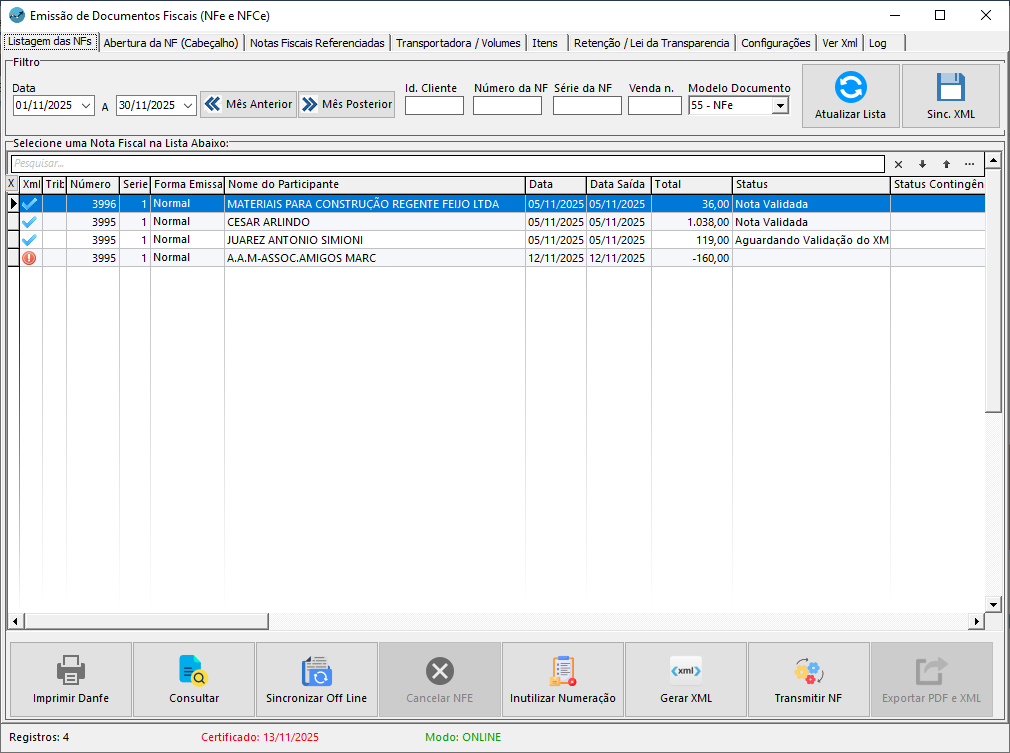The image size is (1010, 753).
Task: Go to Mês Posterior
Action: 346,105
